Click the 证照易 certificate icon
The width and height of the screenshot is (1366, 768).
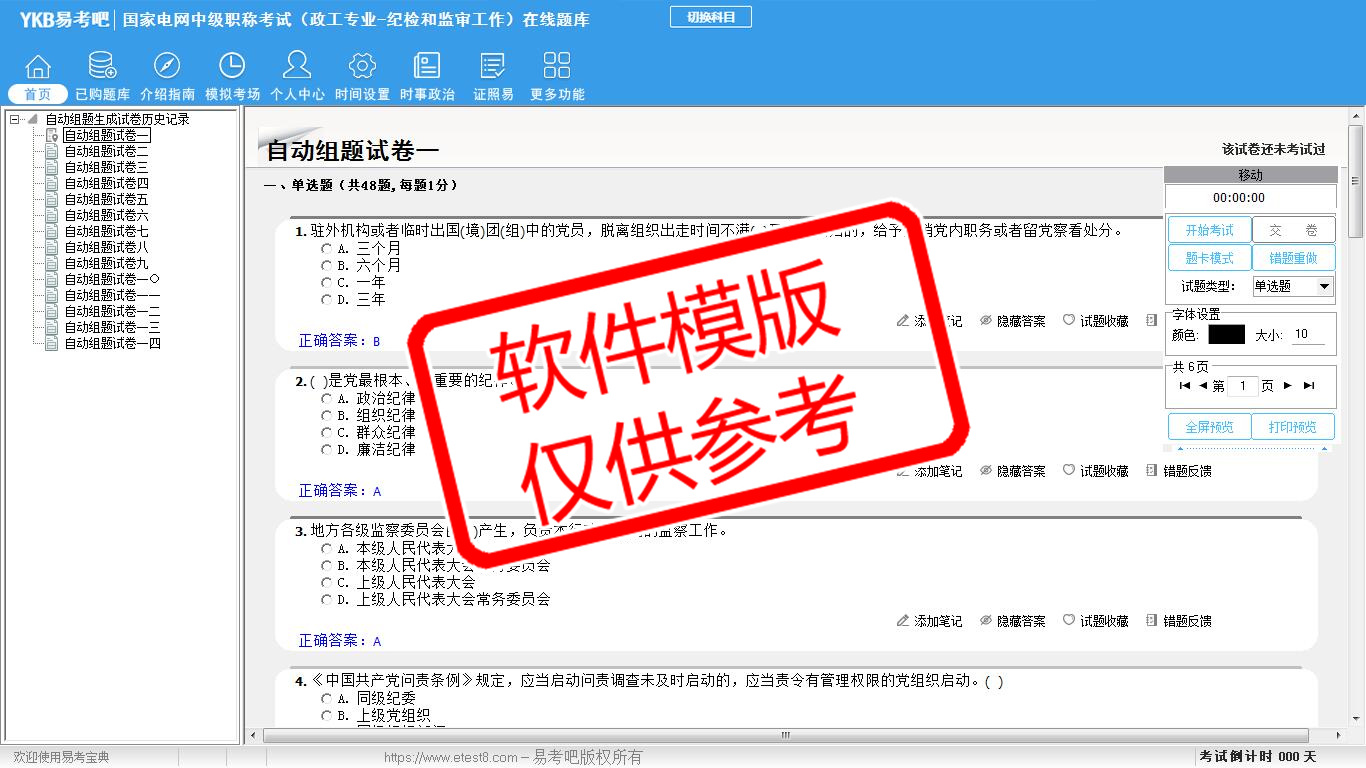pos(493,67)
